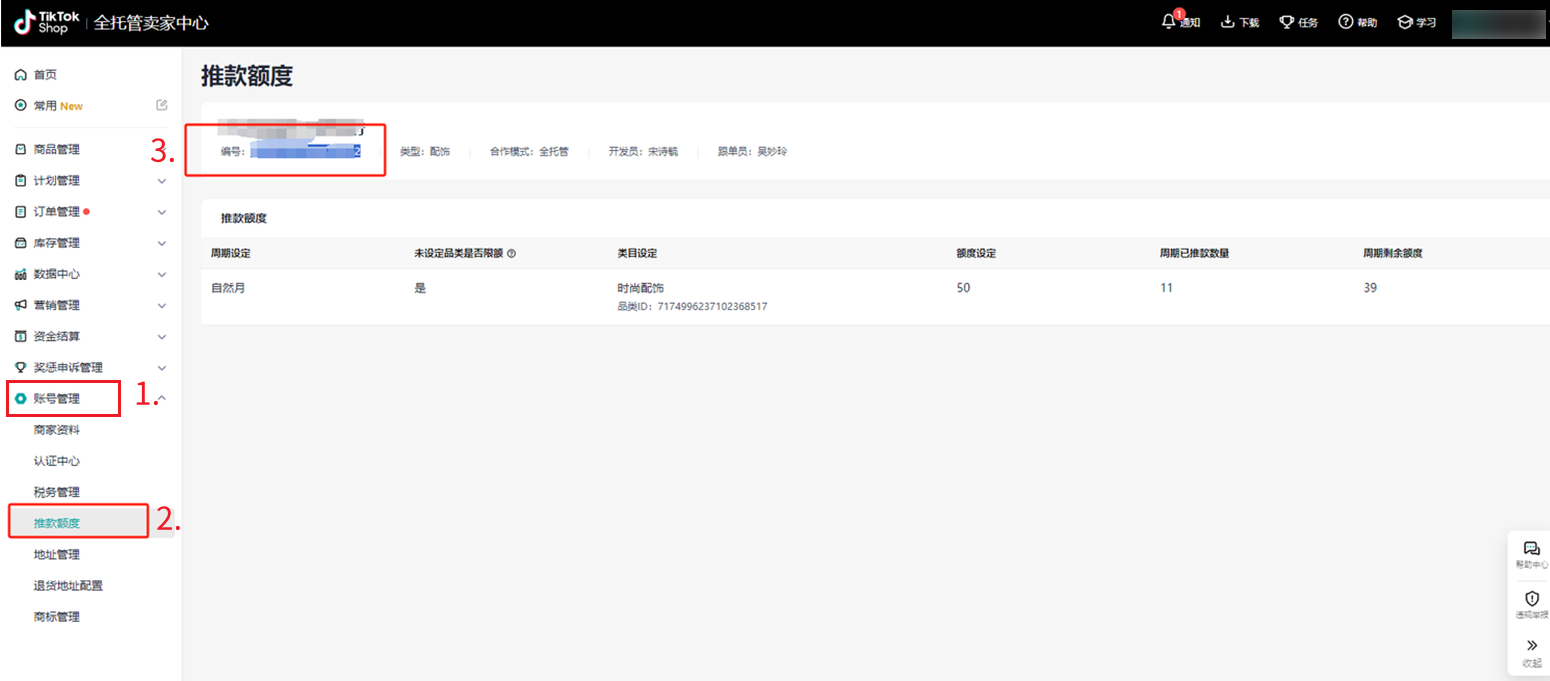Click the 违规举报 shield icon
The width and height of the screenshot is (1550, 681).
coord(1531,598)
